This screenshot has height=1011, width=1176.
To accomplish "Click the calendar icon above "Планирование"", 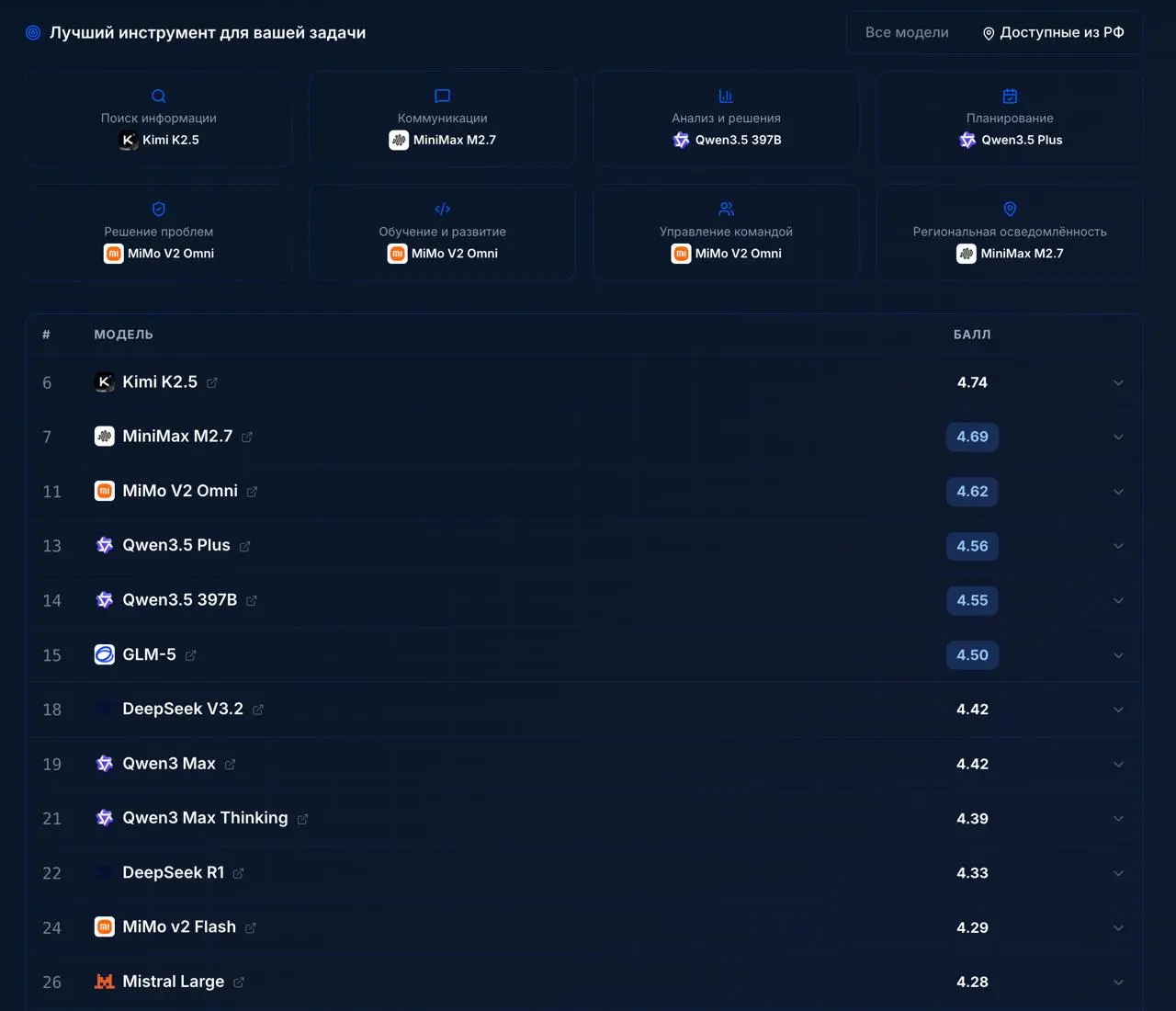I will pyautogui.click(x=1010, y=96).
